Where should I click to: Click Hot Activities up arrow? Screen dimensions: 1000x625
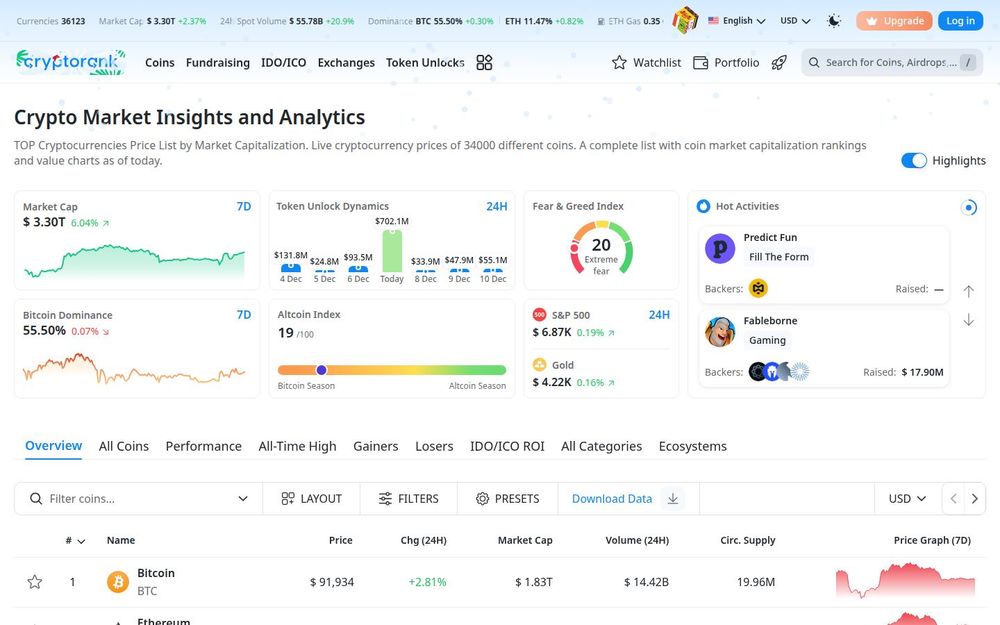[x=968, y=291]
